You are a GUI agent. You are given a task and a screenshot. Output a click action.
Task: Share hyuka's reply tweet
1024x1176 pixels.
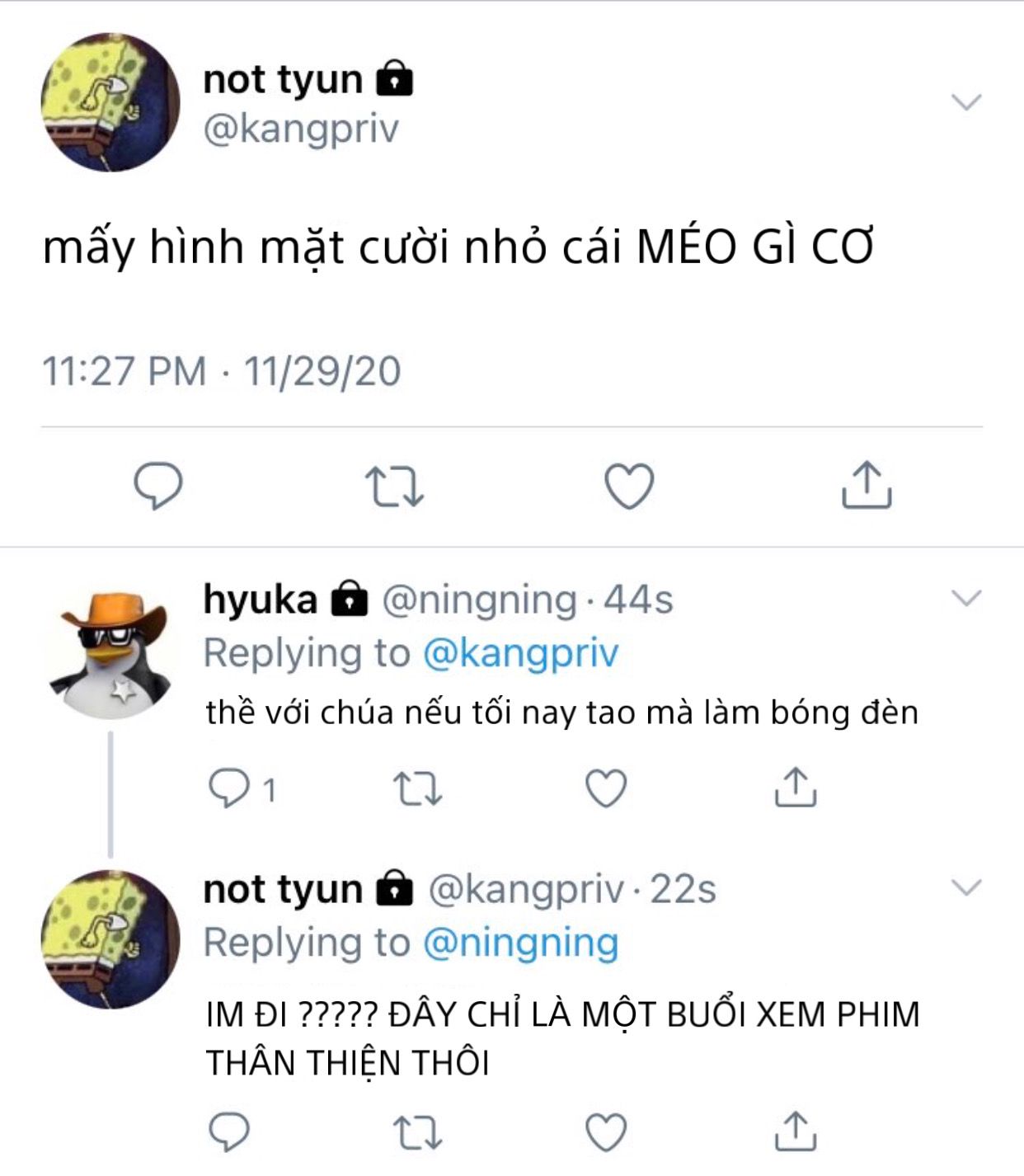point(796,787)
